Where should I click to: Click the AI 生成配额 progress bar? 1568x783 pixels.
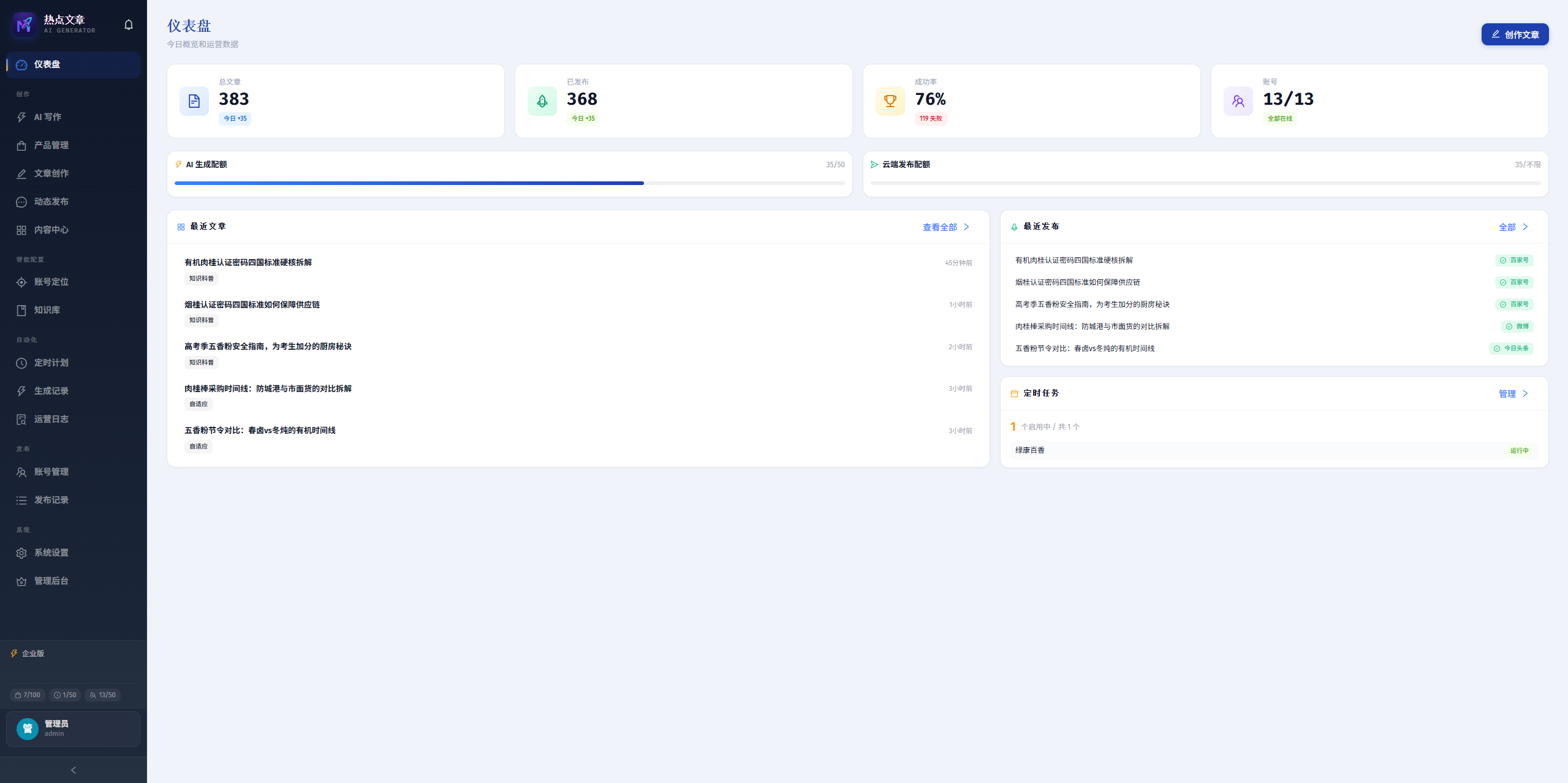[510, 183]
